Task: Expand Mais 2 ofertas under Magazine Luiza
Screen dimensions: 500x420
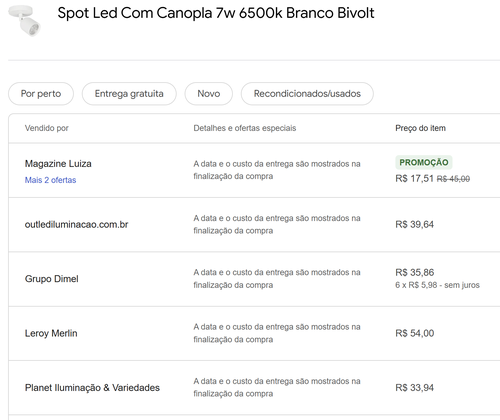Action: 50,180
